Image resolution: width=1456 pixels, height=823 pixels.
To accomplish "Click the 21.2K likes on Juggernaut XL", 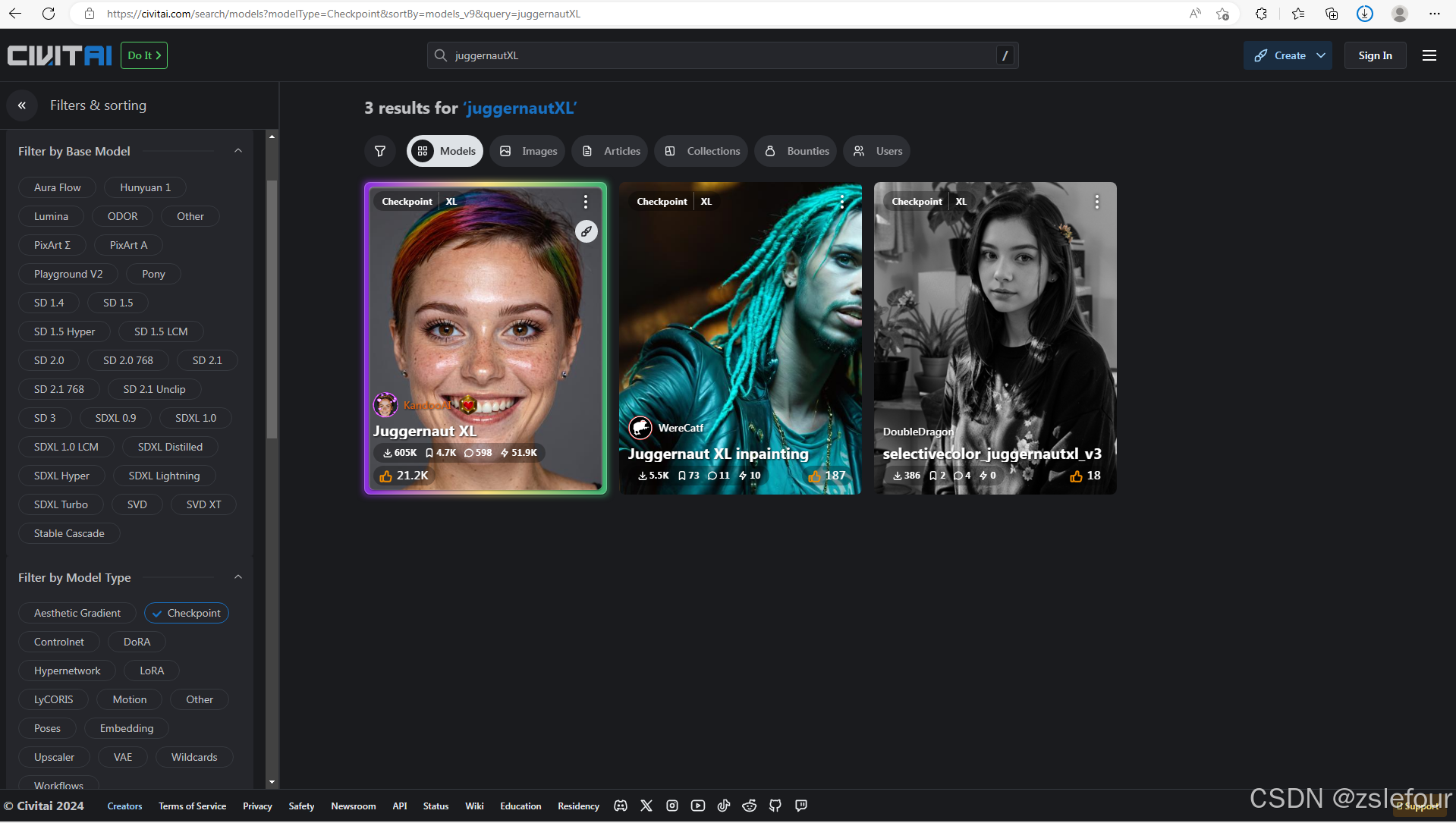I will click(404, 476).
